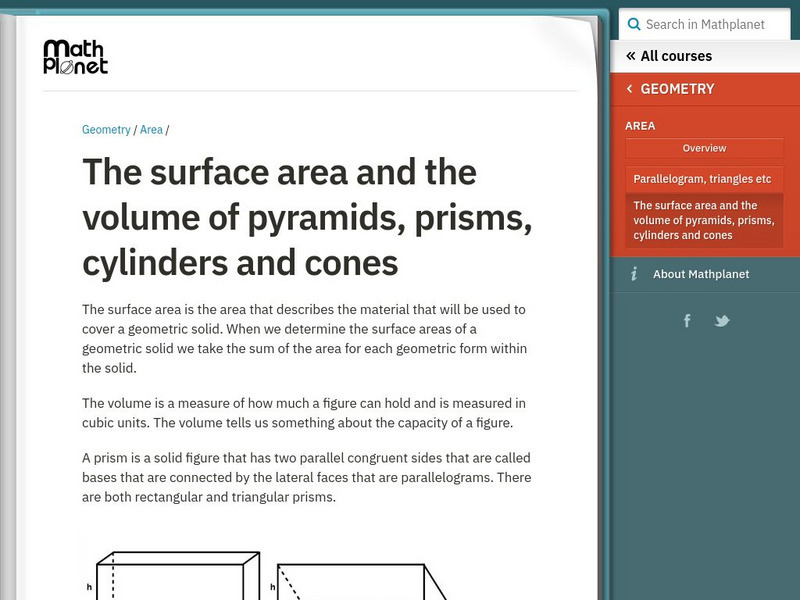Click the rectangular prism diagram
The image size is (800, 600).
pyautogui.click(x=178, y=575)
